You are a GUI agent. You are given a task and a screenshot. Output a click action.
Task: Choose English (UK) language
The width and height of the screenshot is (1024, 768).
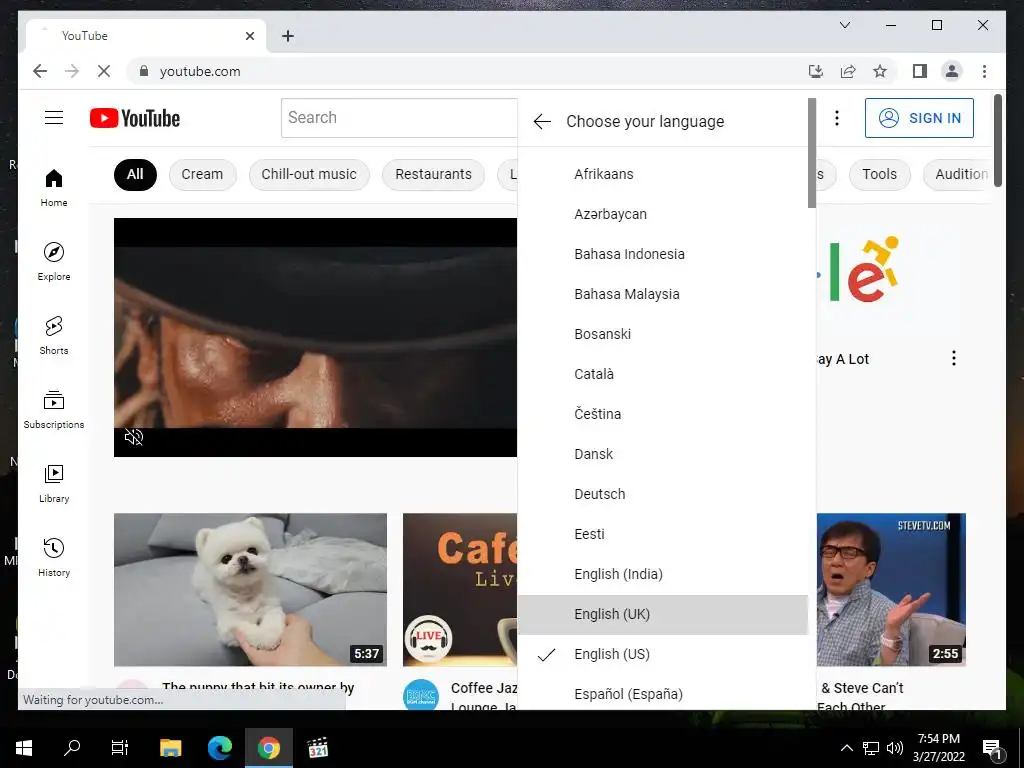click(x=663, y=614)
